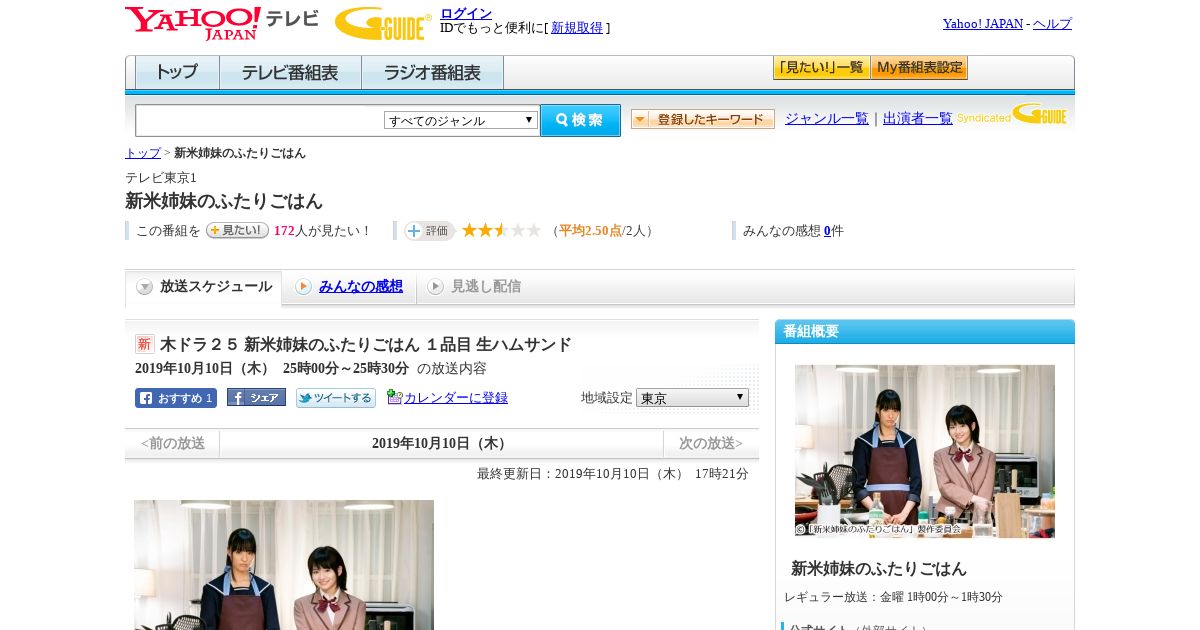The height and width of the screenshot is (630, 1200).
Task: Select the 見逃し配信 tab
Action: pyautogui.click(x=485, y=286)
